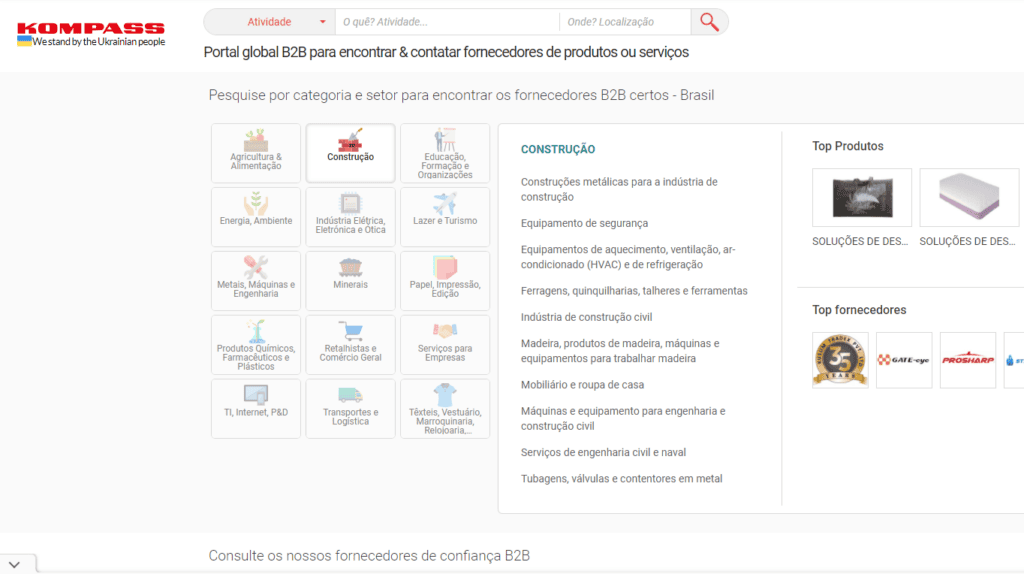Open the 35 Years supplier logo
The image size is (1024, 574).
point(840,360)
